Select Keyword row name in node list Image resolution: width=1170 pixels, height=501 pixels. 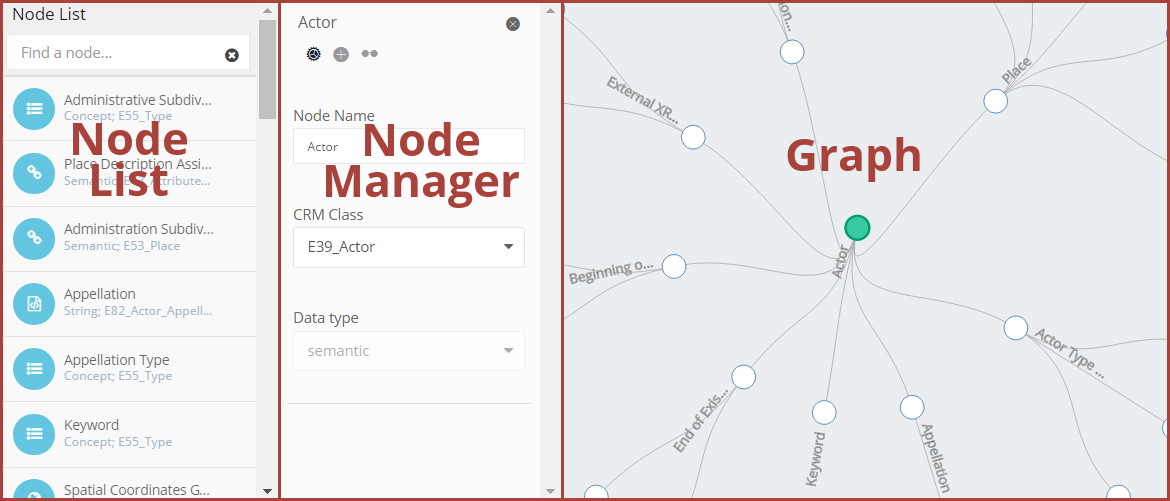click(x=91, y=425)
